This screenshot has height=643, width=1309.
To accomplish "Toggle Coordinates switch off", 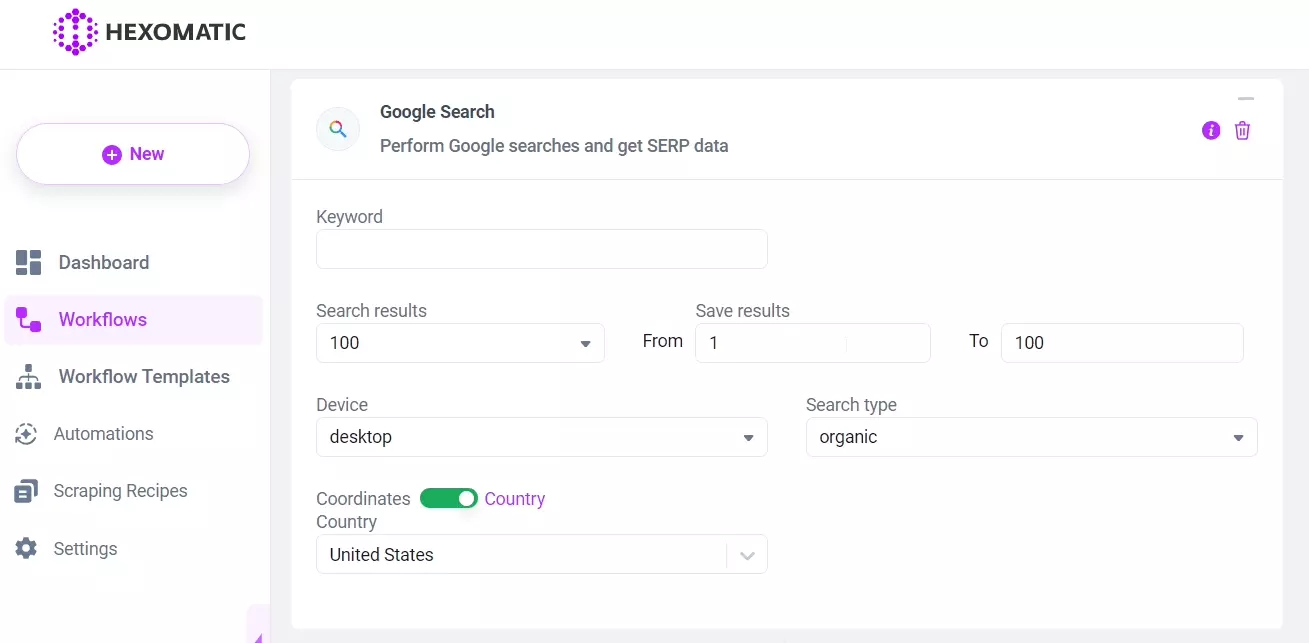I will 449,498.
